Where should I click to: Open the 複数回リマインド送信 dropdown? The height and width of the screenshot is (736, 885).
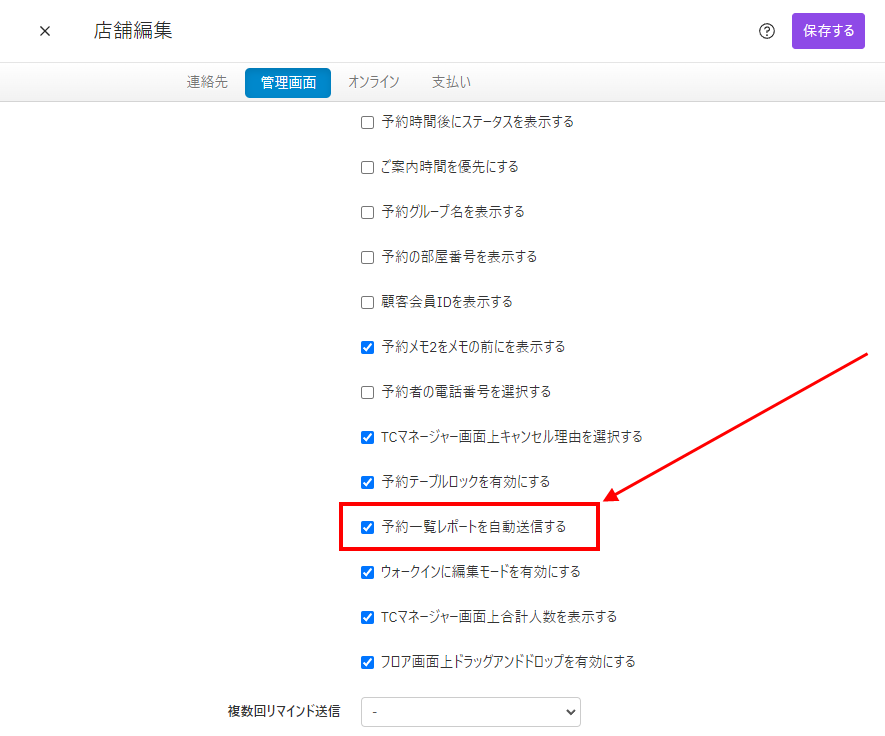click(470, 712)
